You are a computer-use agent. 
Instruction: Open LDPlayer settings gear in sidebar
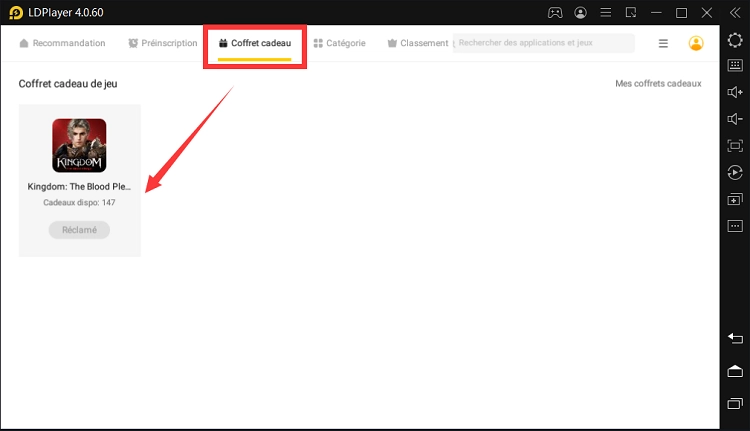click(735, 40)
